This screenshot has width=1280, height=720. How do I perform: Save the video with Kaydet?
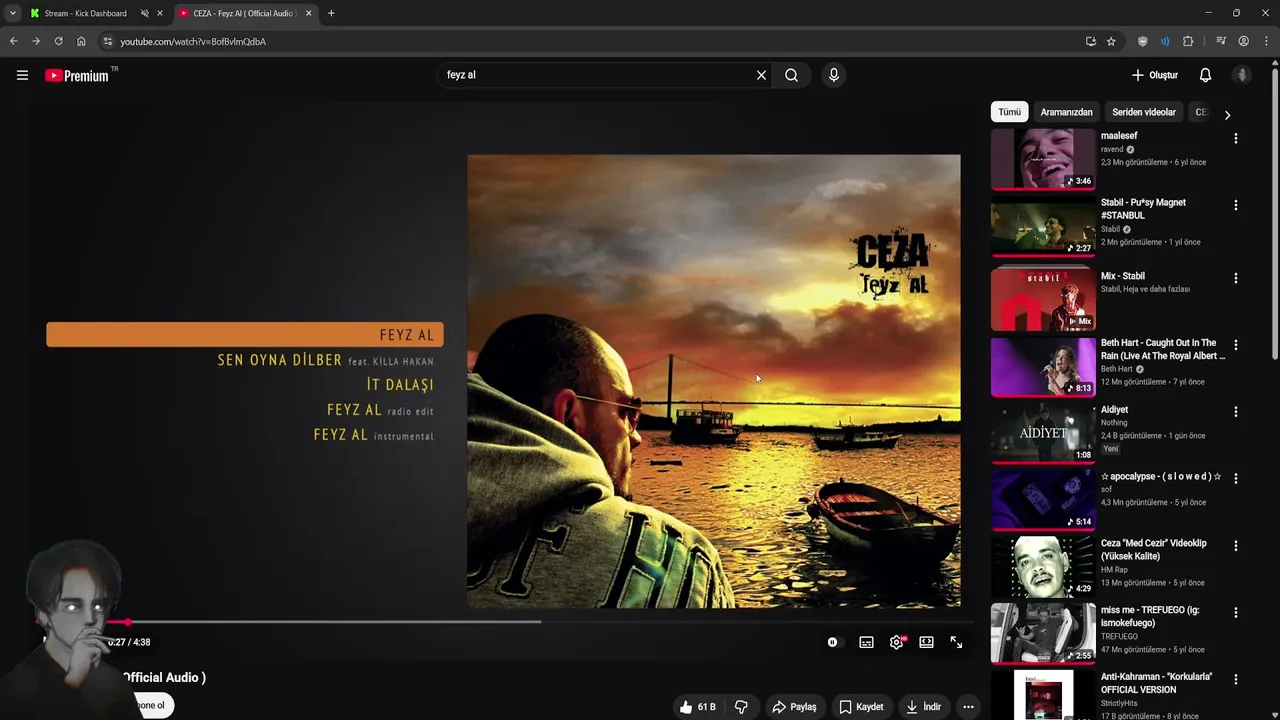(861, 707)
